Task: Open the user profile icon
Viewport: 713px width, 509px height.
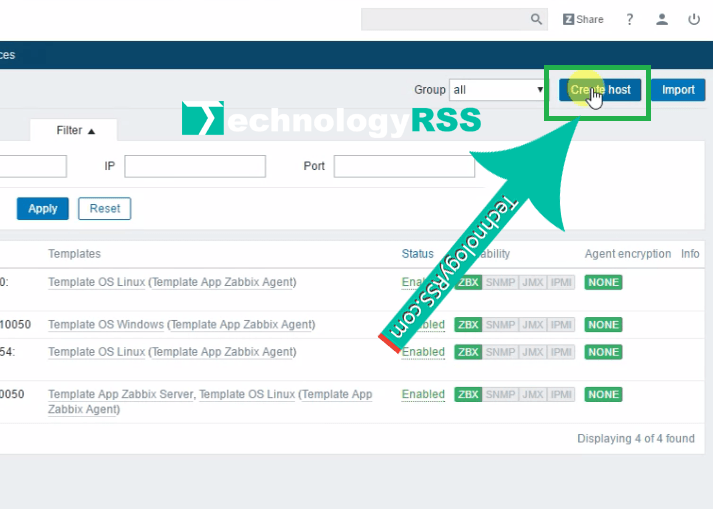Action: tap(662, 19)
